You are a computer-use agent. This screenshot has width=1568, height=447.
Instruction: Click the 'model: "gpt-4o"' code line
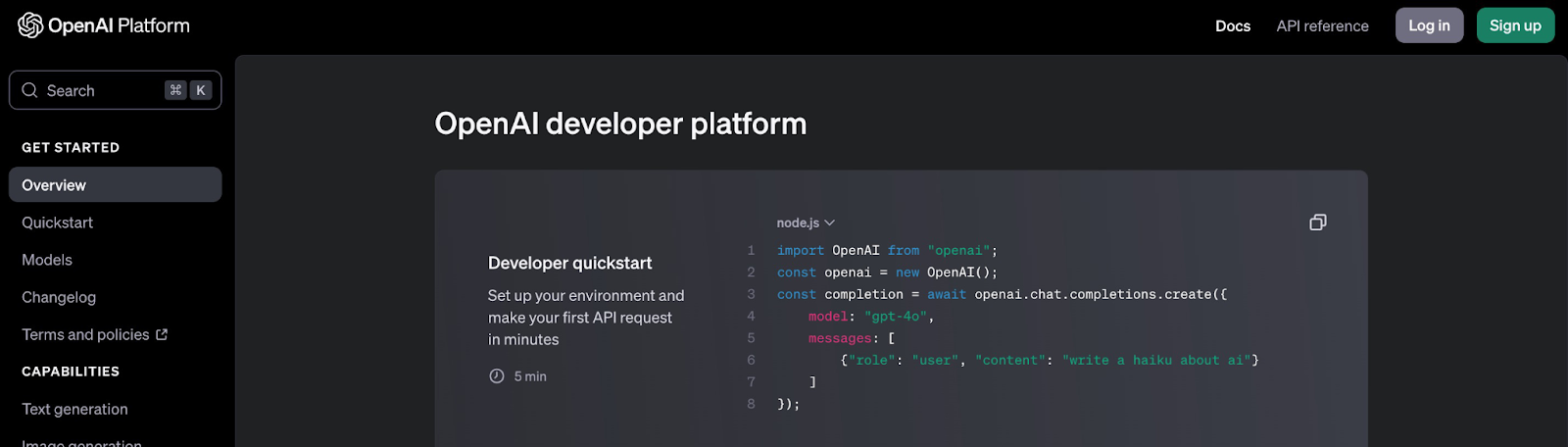click(x=871, y=317)
